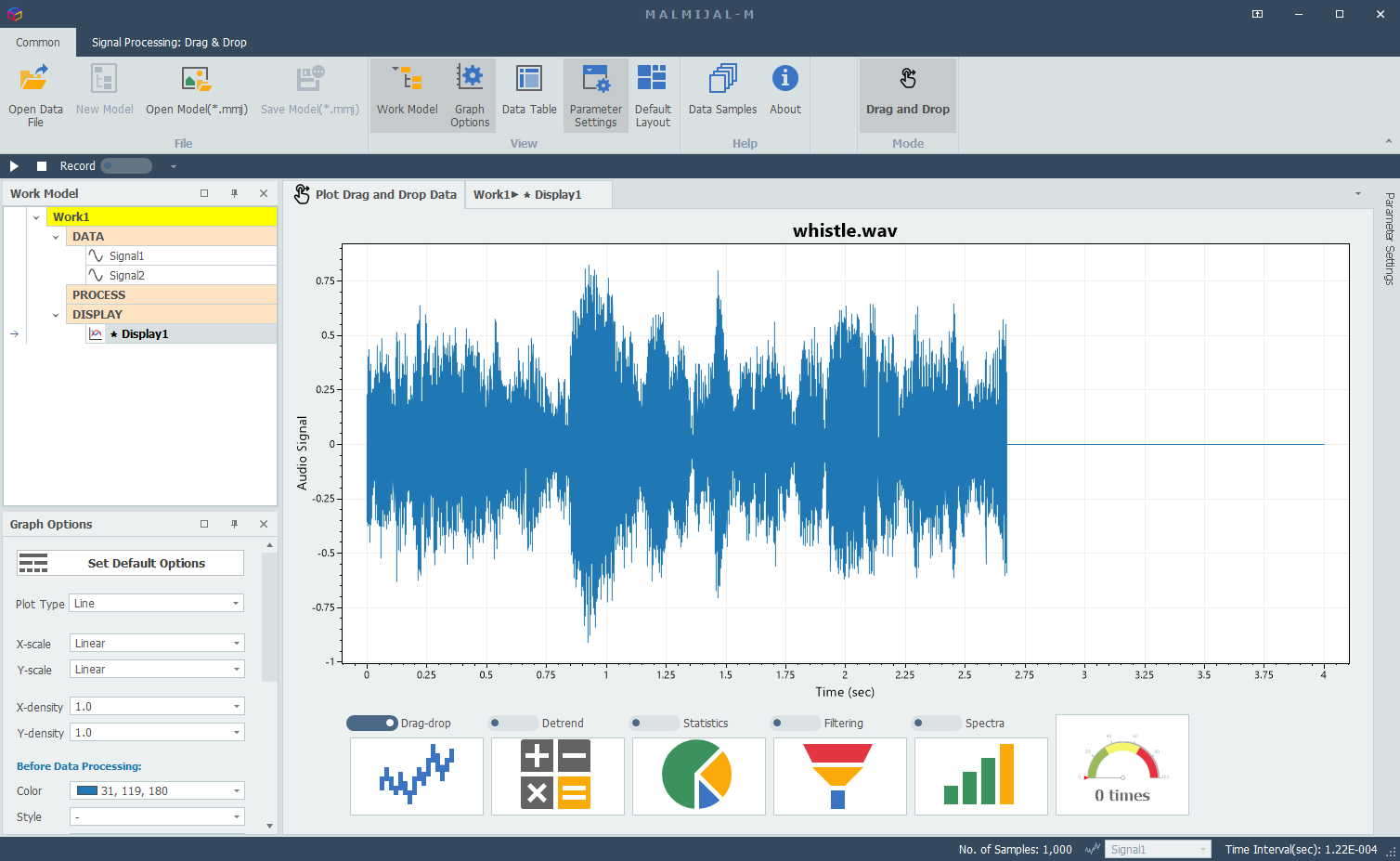Click Graph Options scrollbar down arrow
Screen dimensions: 1400x861
point(270,826)
